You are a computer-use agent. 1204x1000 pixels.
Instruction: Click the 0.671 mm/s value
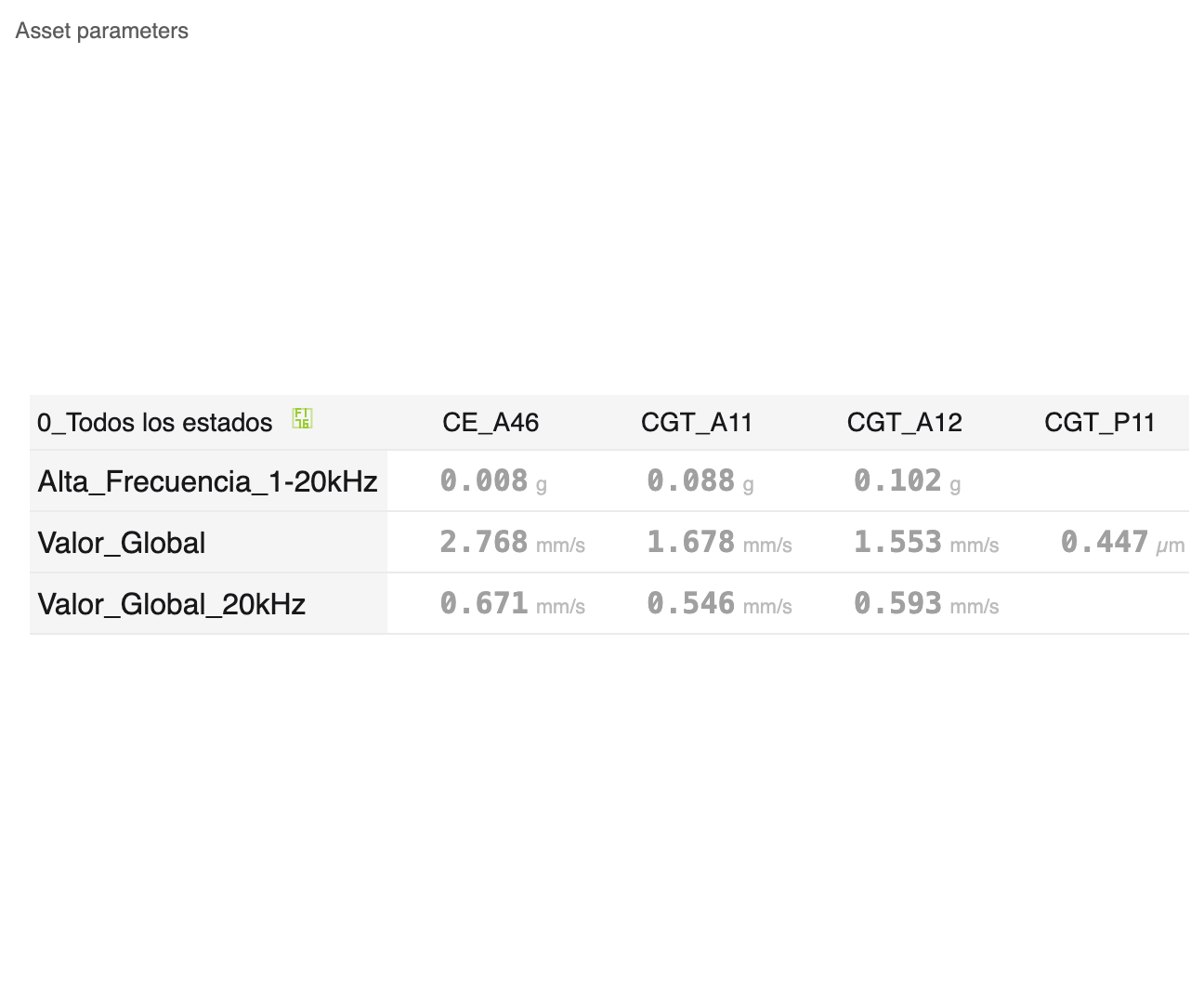pyautogui.click(x=513, y=603)
